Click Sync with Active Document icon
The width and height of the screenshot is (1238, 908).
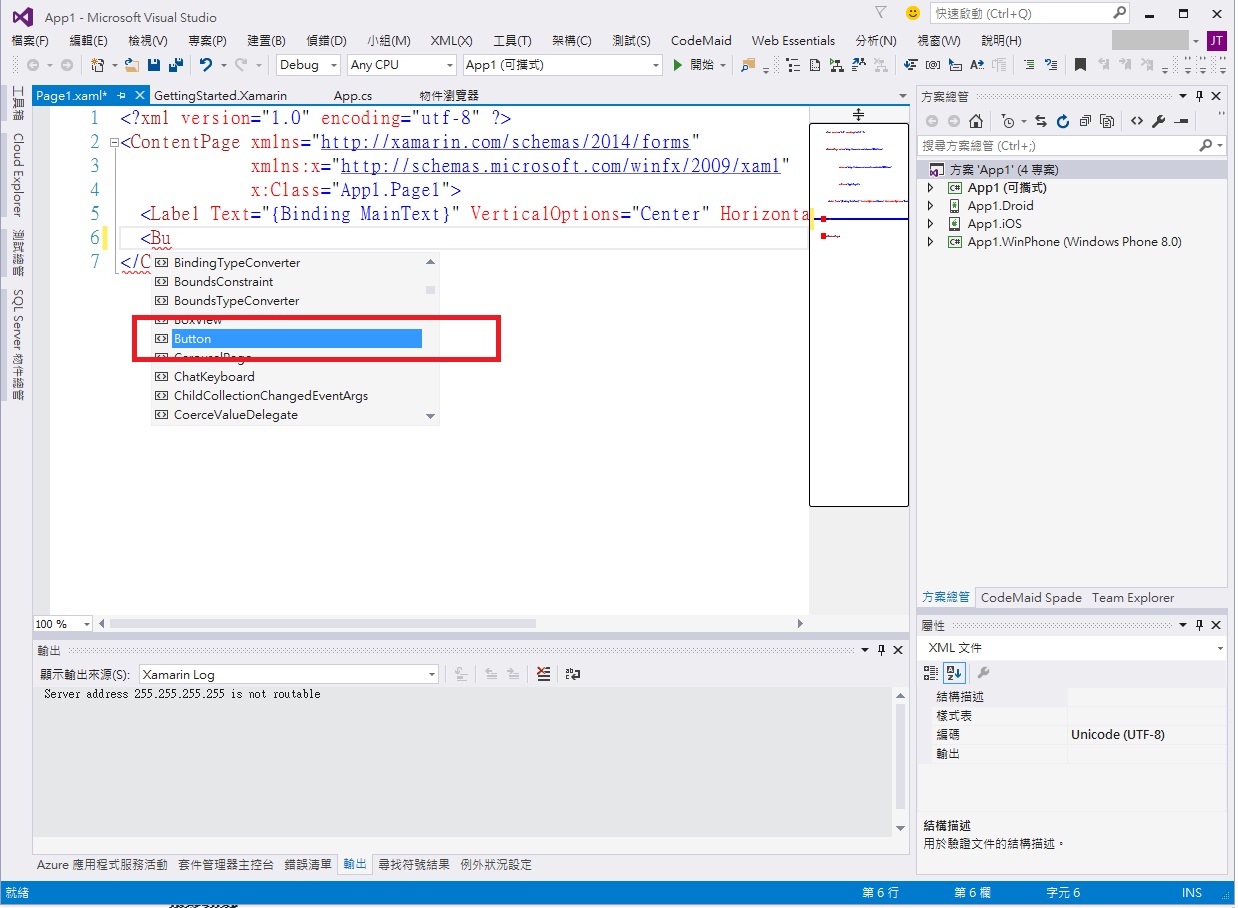point(1041,121)
